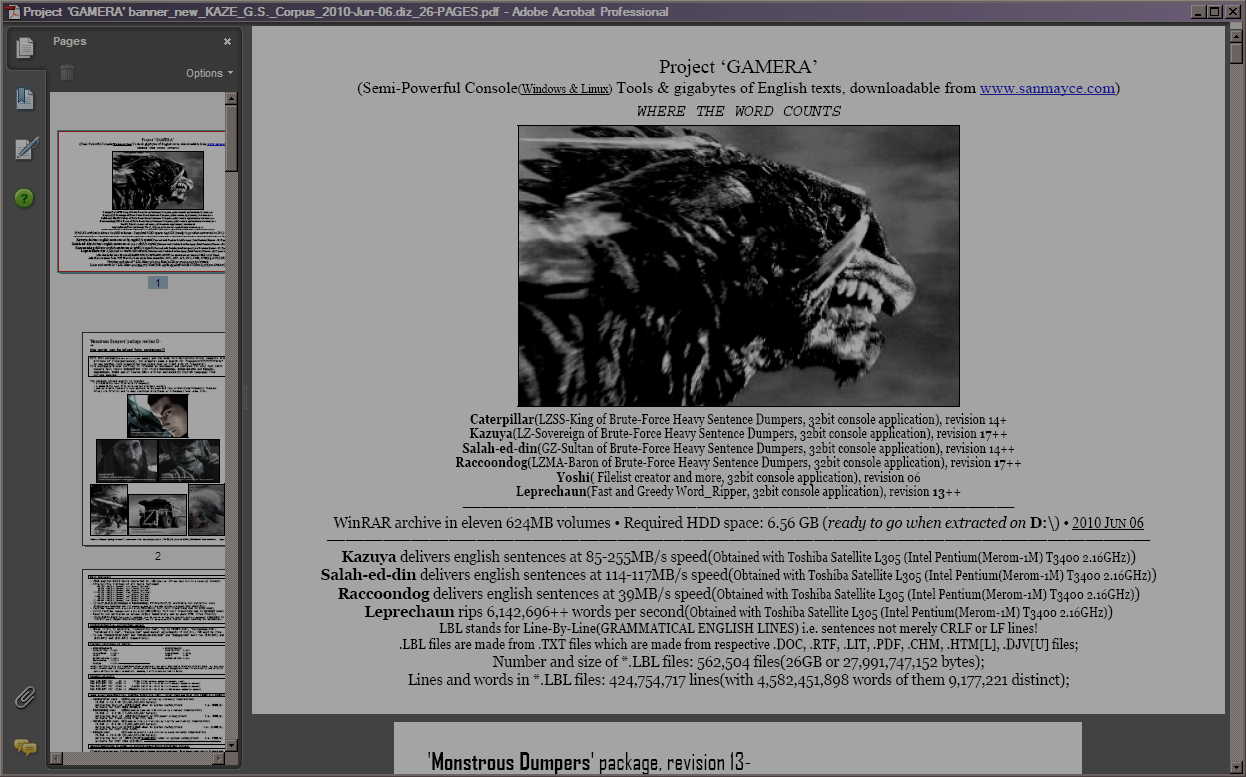The height and width of the screenshot is (777, 1246).
Task: Click the '2010 Jun 06' underlined date
Action: click(x=1108, y=523)
